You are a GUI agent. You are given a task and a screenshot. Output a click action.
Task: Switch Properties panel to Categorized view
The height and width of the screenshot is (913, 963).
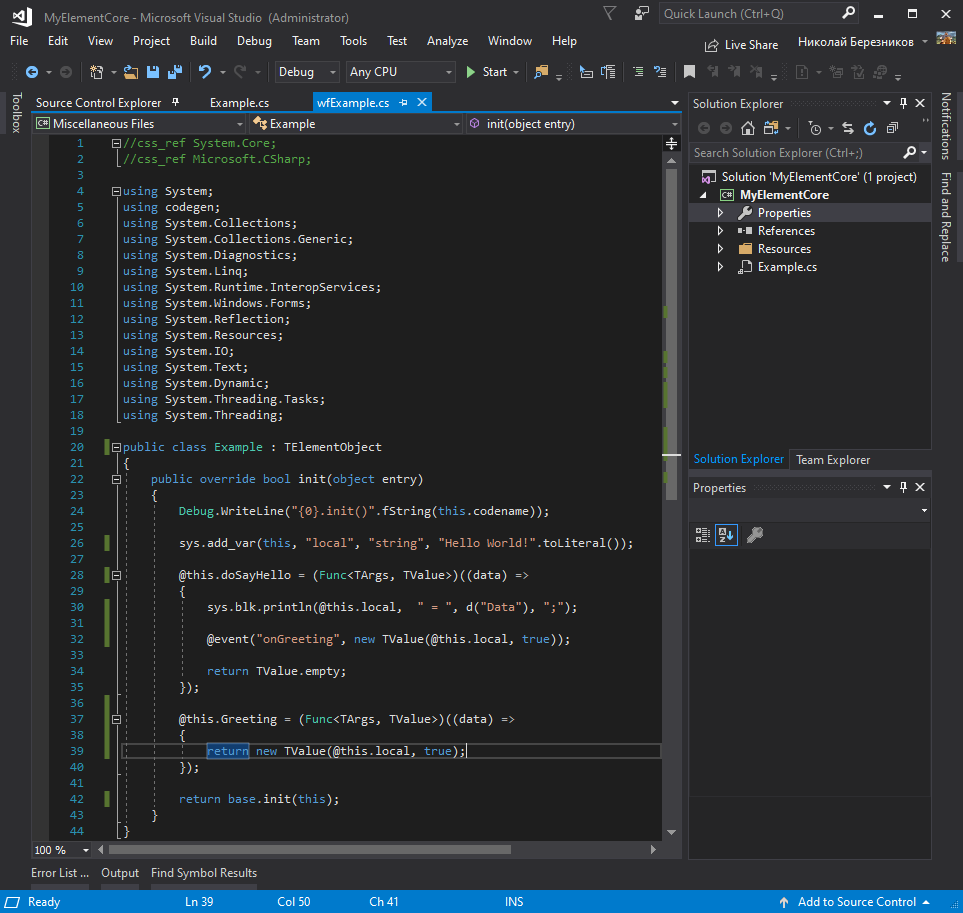click(703, 535)
